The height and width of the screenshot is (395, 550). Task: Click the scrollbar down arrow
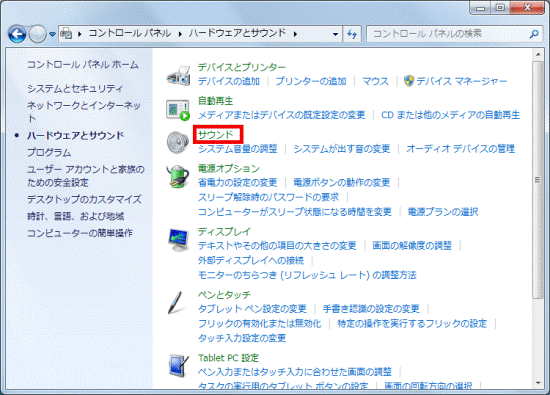tap(537, 383)
